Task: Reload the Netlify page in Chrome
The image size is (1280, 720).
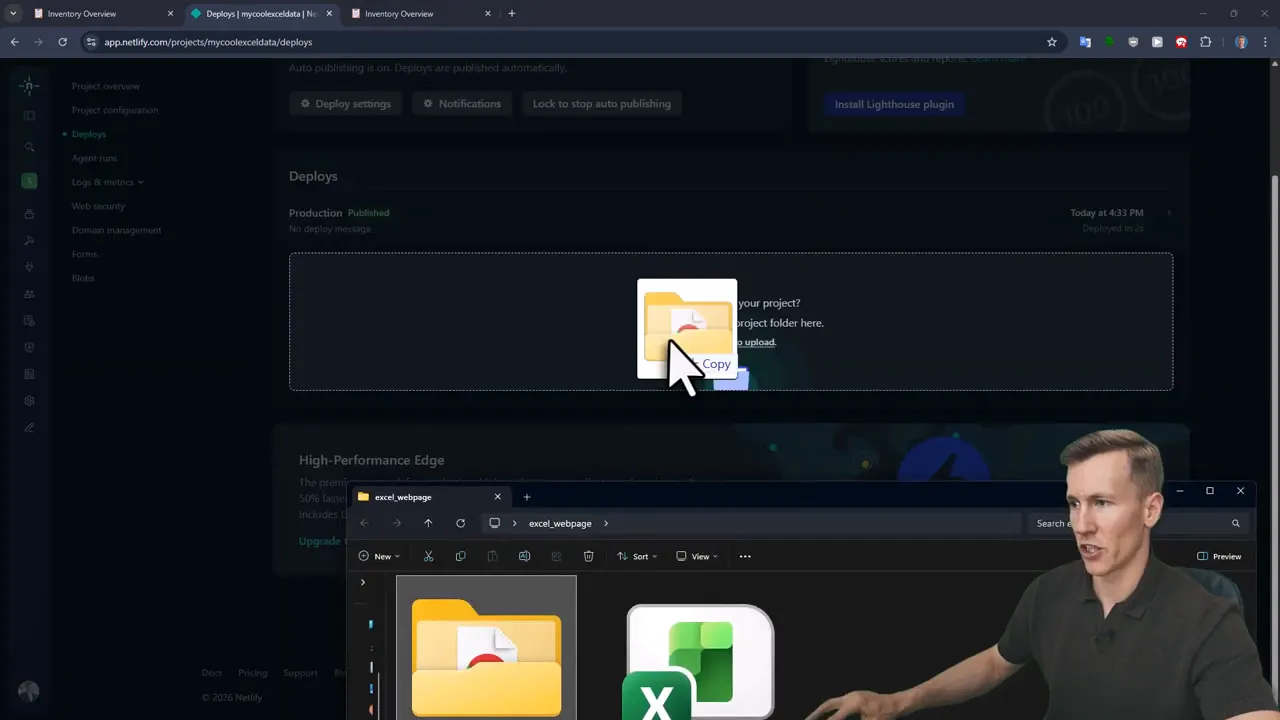Action: (x=62, y=42)
